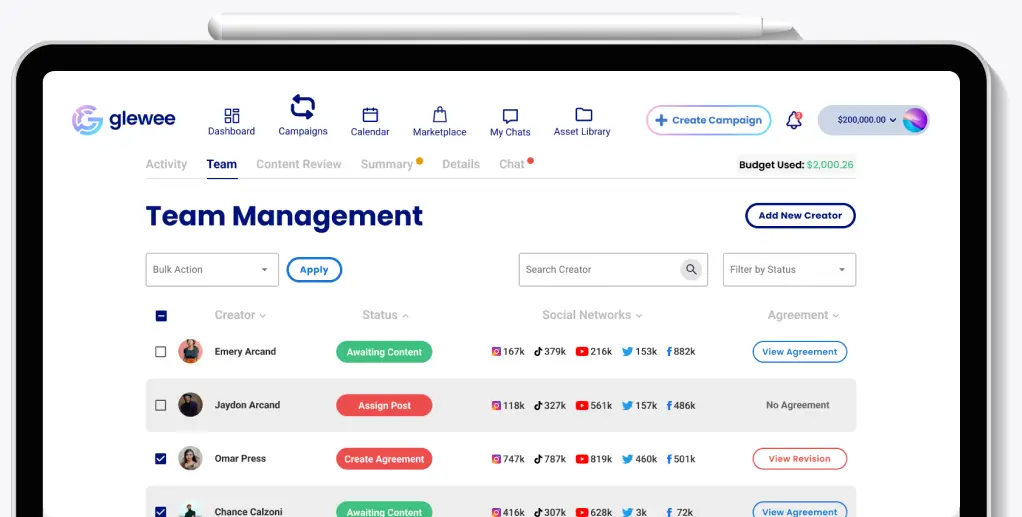This screenshot has height=517, width=1022.
Task: Open the Dashboard grid icon
Action: click(231, 116)
